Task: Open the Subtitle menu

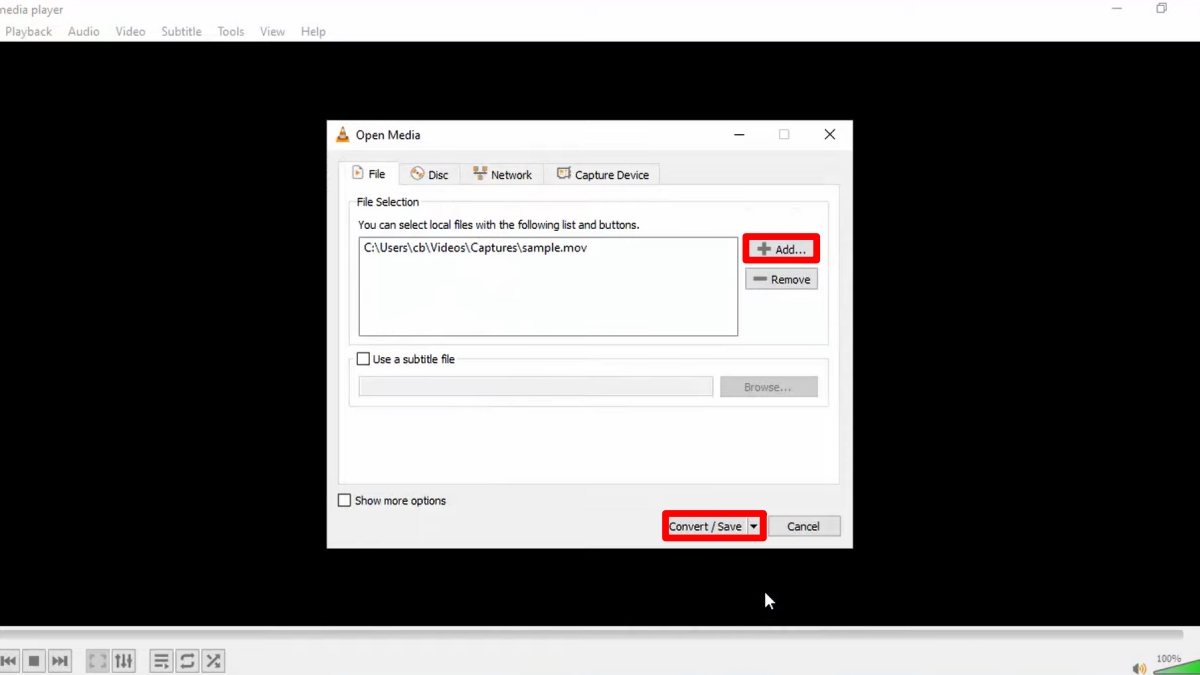Action: 181,31
